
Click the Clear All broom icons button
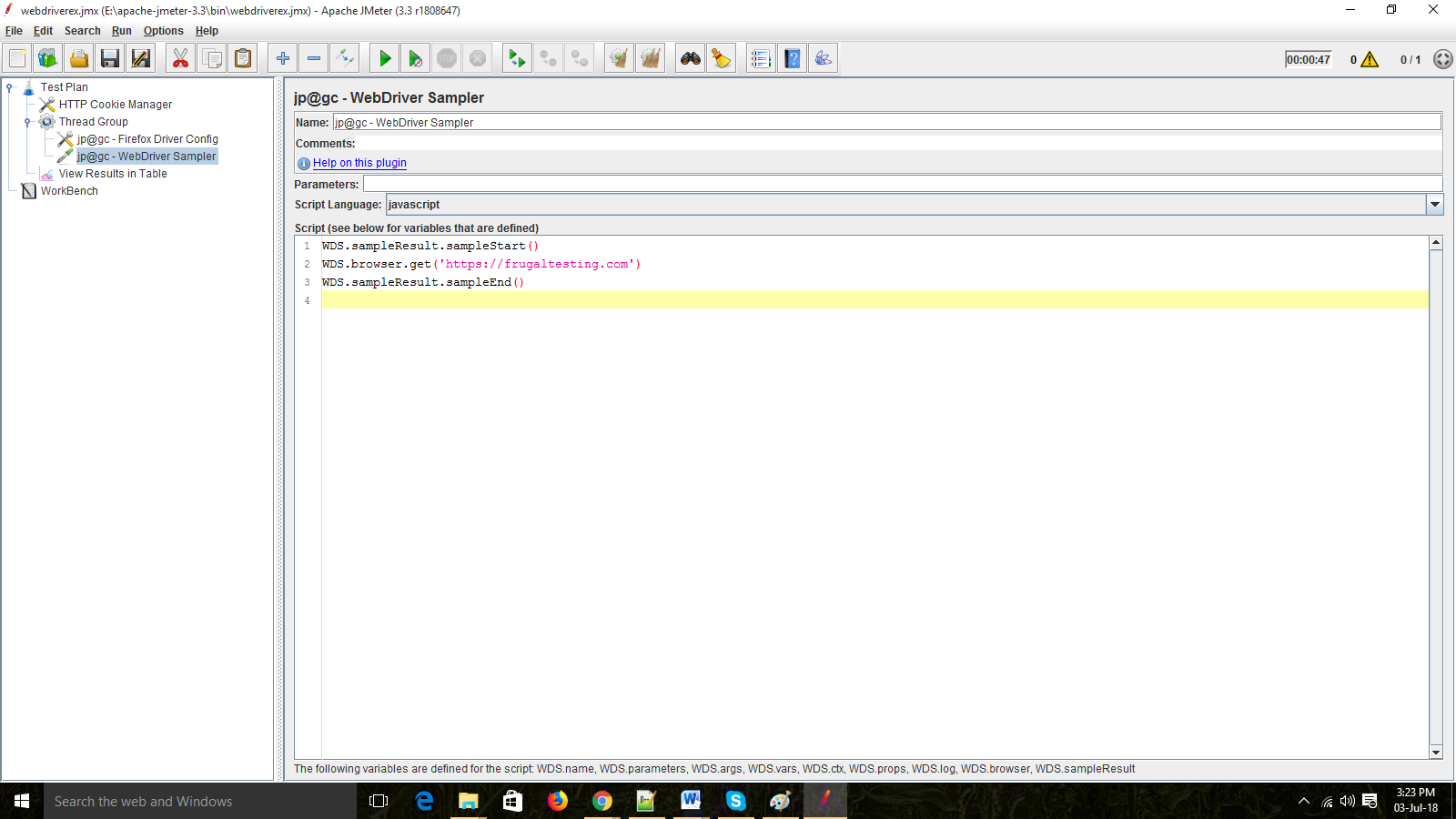click(x=650, y=59)
